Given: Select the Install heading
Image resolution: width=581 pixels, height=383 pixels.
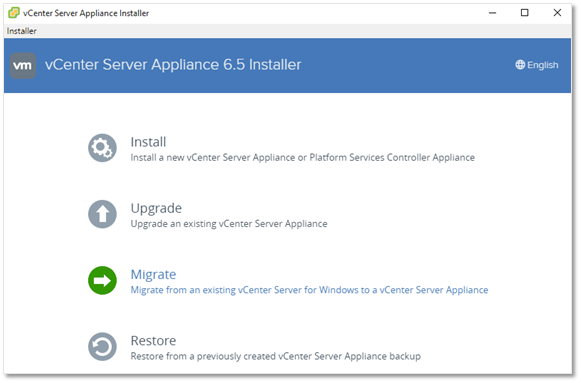Looking at the screenshot, I should [148, 142].
